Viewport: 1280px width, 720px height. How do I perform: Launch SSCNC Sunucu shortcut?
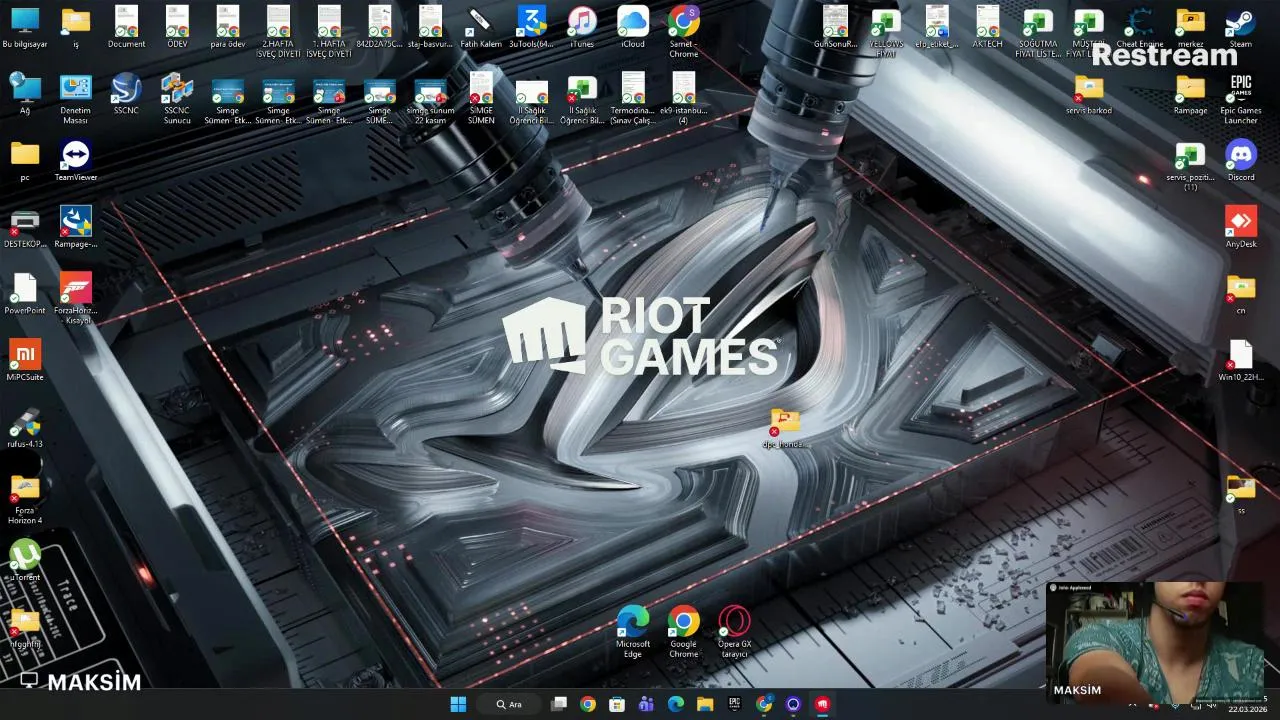click(177, 99)
